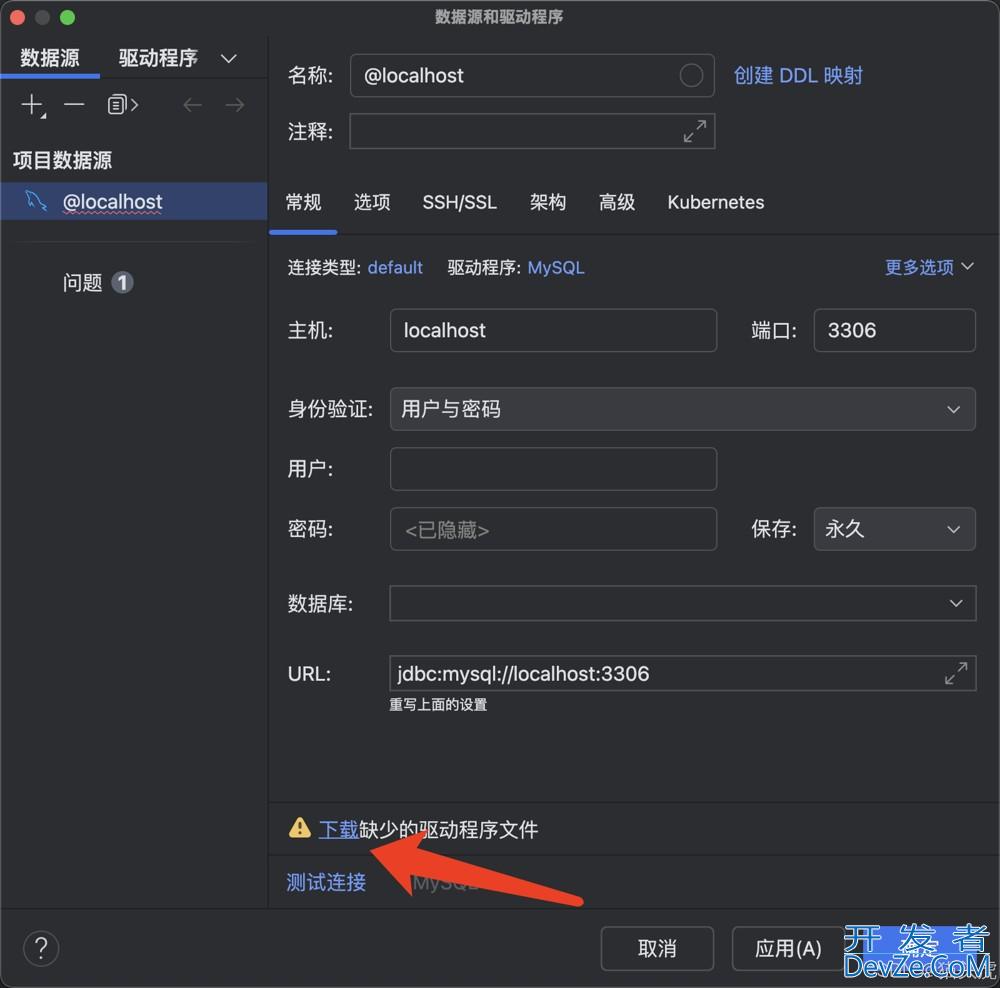Image resolution: width=1000 pixels, height=988 pixels.
Task: Click the URL jdbc:mysql field
Action: pos(682,674)
